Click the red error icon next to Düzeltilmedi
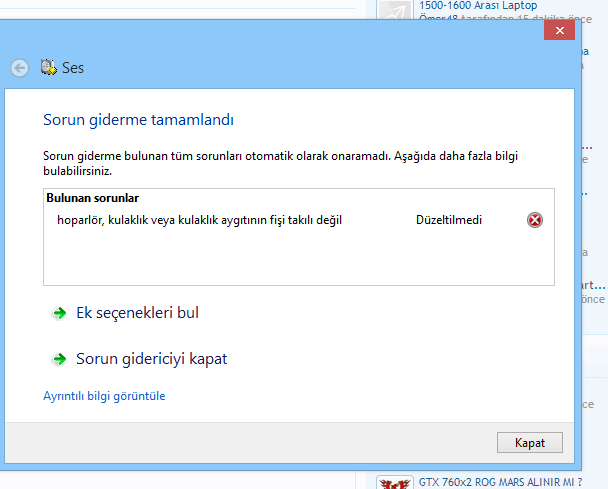 535,220
